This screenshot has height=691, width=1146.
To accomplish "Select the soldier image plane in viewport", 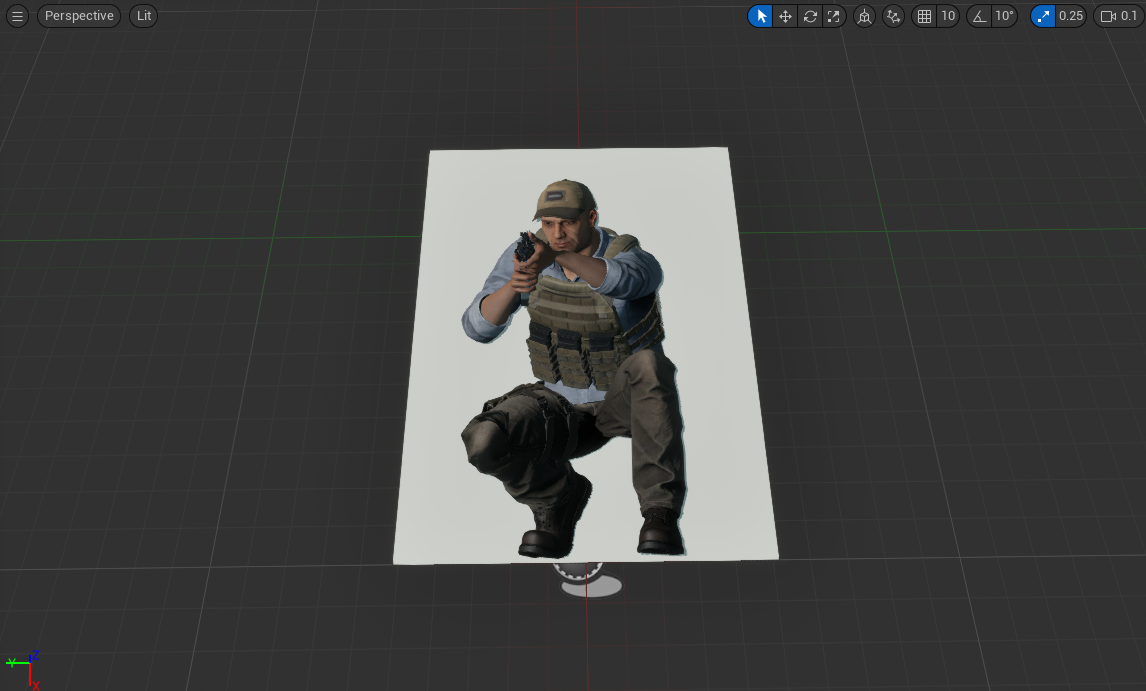I will click(x=585, y=356).
